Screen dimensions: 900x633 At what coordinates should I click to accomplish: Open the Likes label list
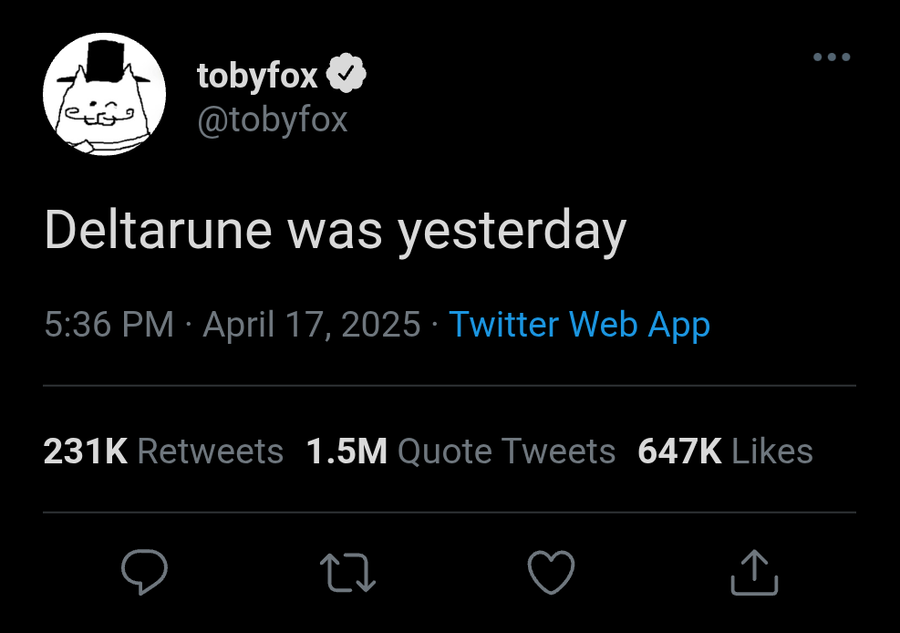click(x=772, y=451)
